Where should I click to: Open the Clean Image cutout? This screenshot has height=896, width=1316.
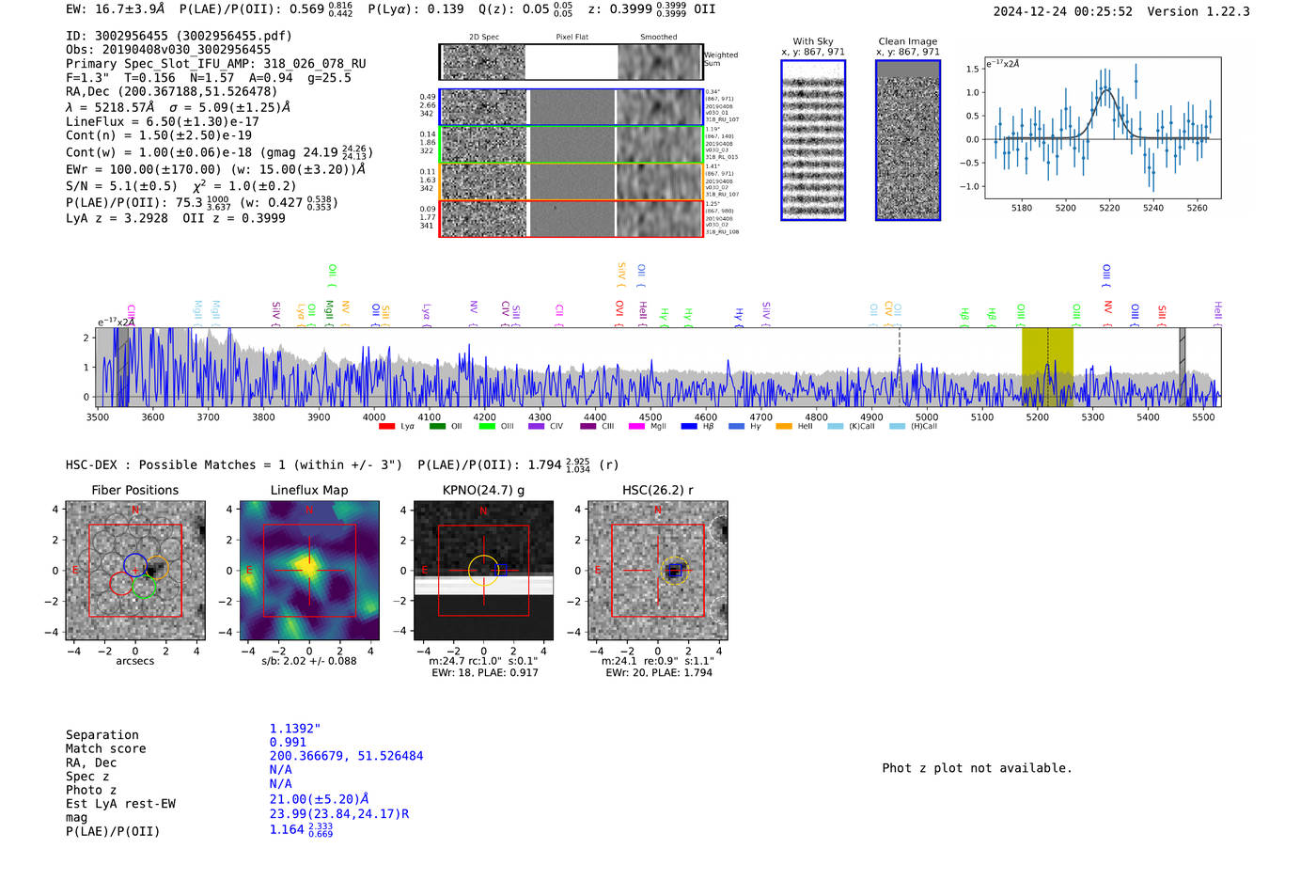click(x=908, y=140)
